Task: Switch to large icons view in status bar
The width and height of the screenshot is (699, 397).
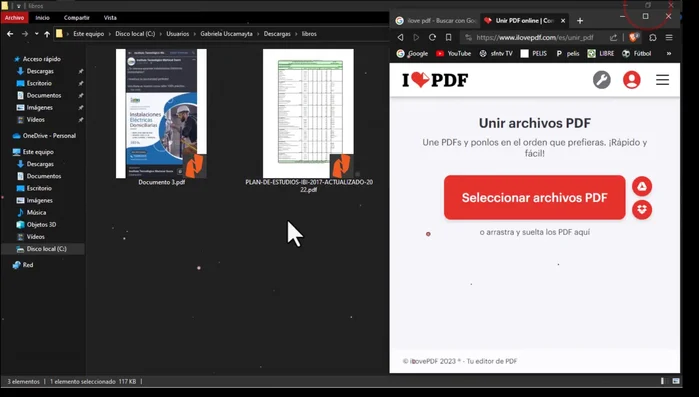Action: click(676, 381)
